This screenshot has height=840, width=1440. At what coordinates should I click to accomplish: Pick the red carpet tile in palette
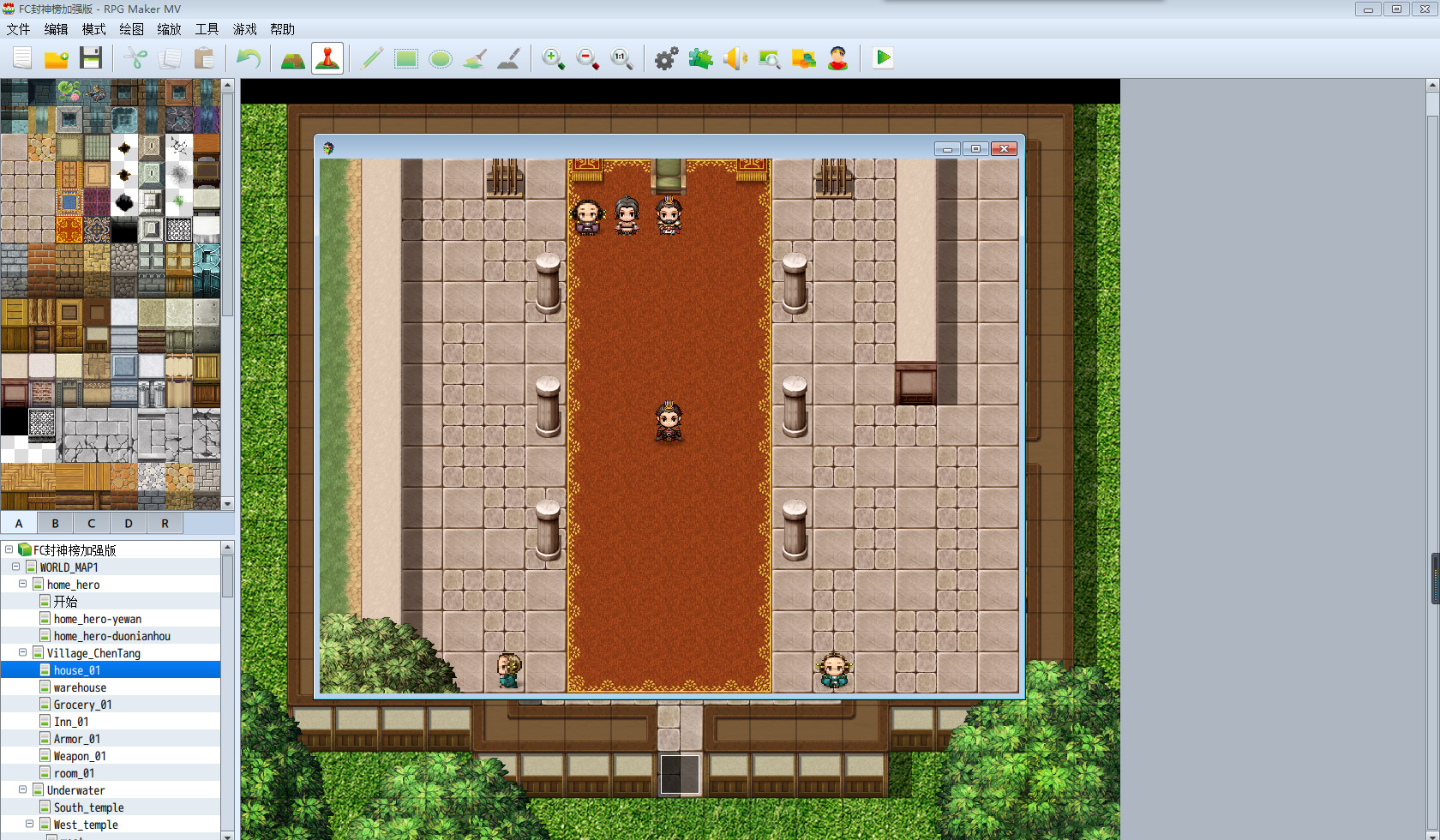coord(69,230)
